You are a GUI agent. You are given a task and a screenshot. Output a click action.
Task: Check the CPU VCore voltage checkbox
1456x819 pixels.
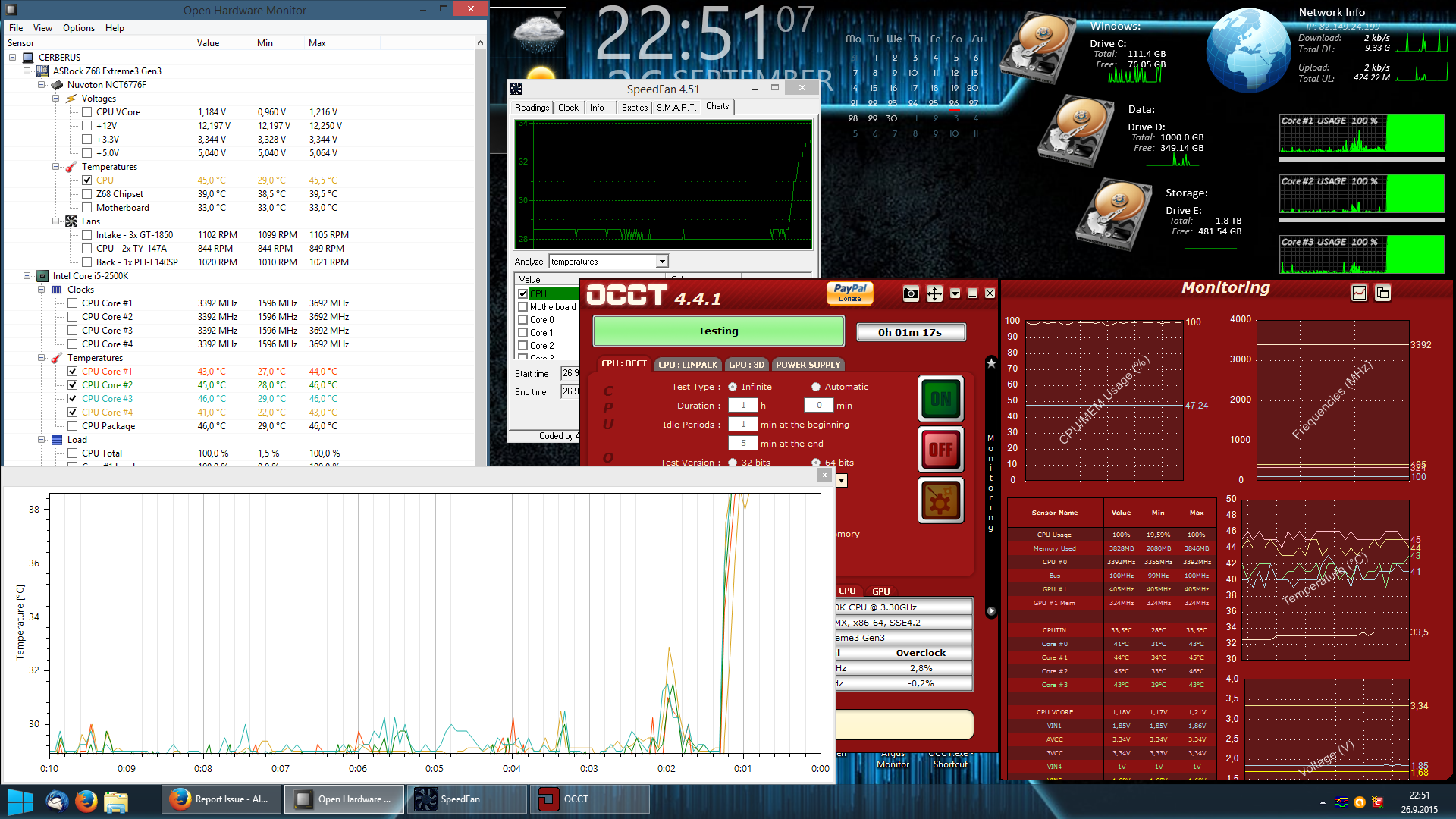(87, 112)
